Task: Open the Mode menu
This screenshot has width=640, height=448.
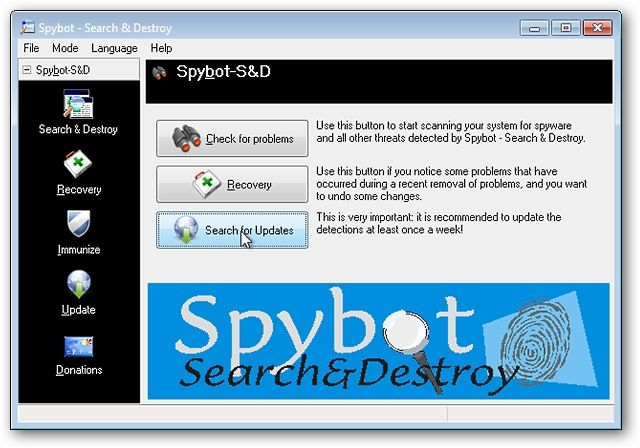Action: point(65,48)
